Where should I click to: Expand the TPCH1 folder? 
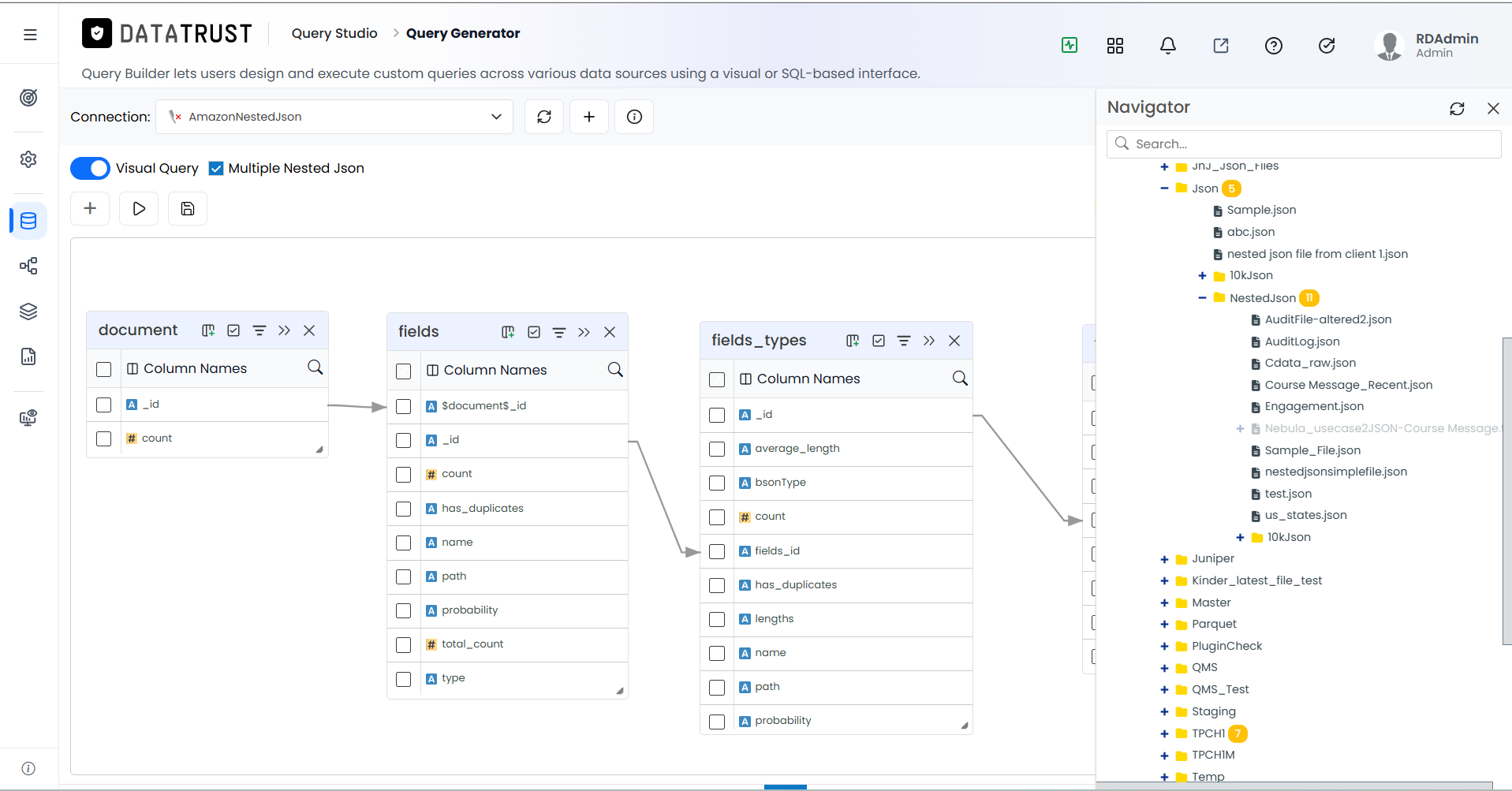[x=1164, y=734]
